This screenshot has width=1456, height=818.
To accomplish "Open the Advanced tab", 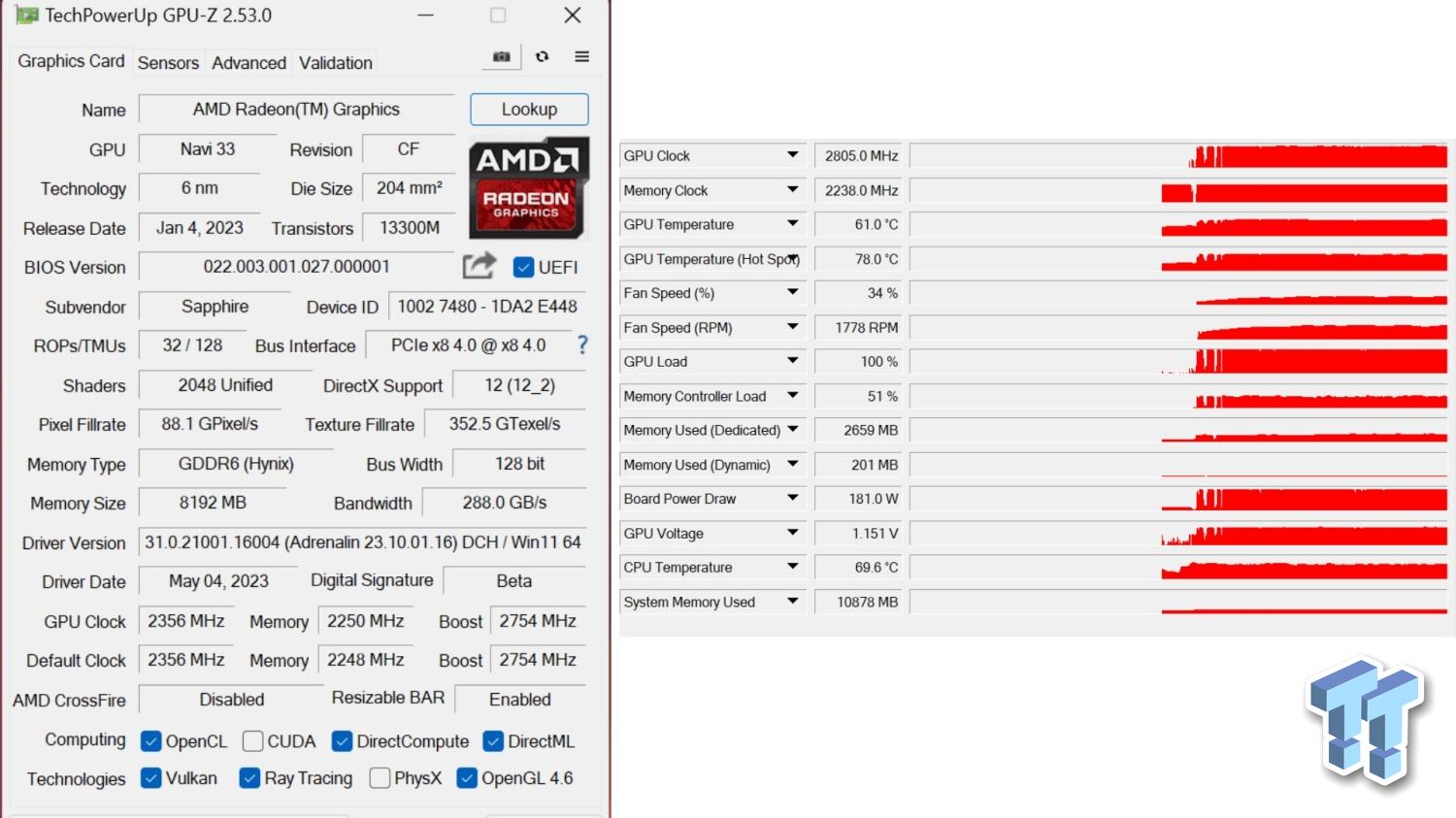I will click(x=248, y=63).
